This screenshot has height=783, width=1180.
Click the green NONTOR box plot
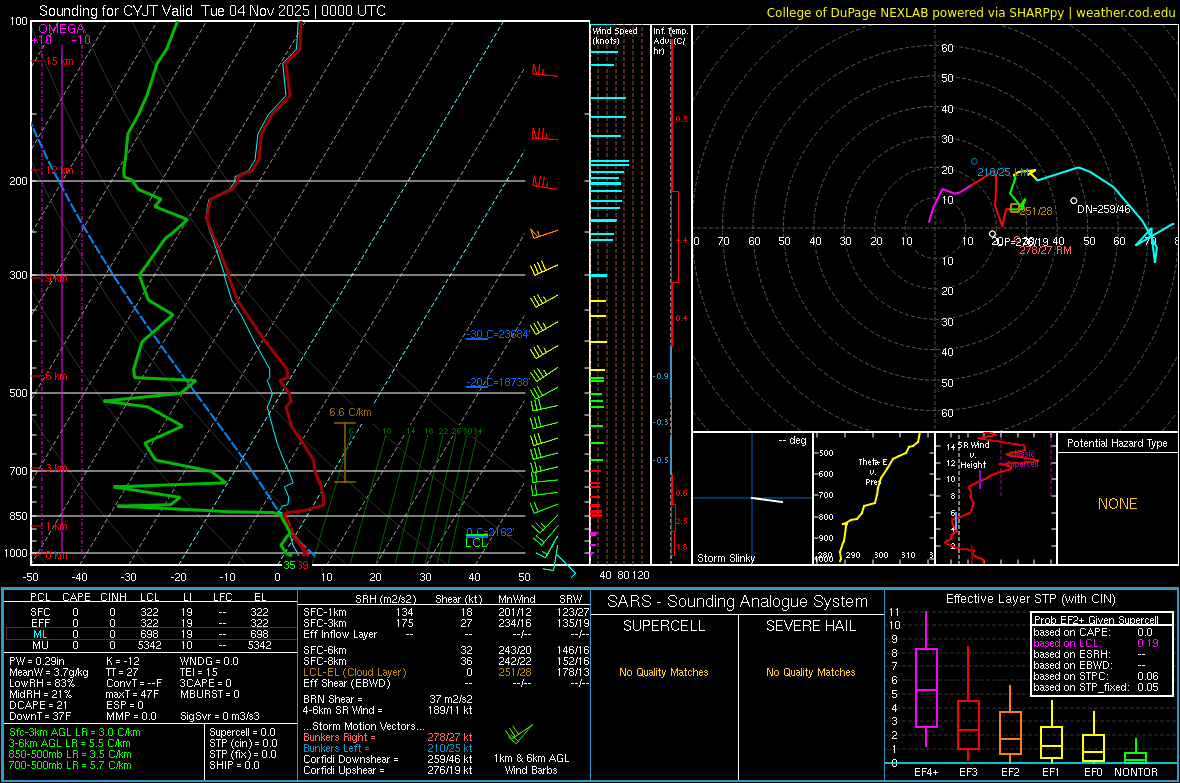[x=1135, y=753]
